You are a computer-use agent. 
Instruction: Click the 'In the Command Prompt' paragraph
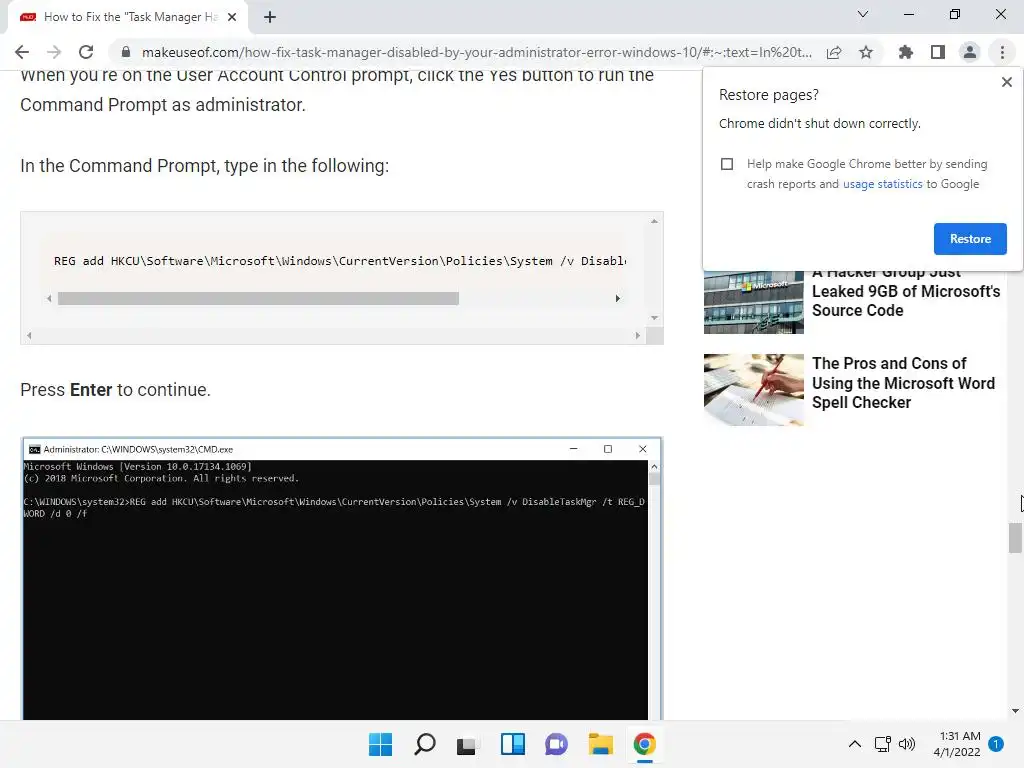(x=204, y=166)
